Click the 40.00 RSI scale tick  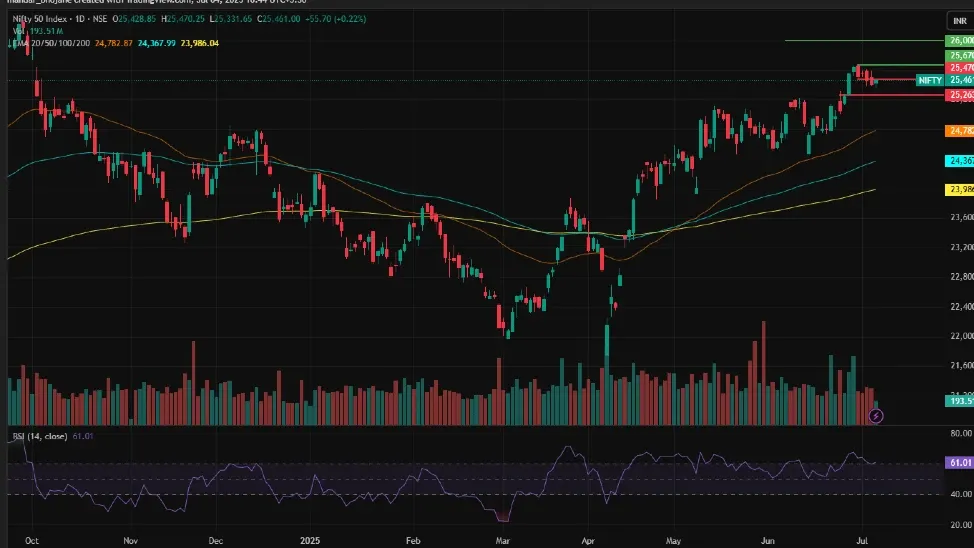(x=961, y=495)
